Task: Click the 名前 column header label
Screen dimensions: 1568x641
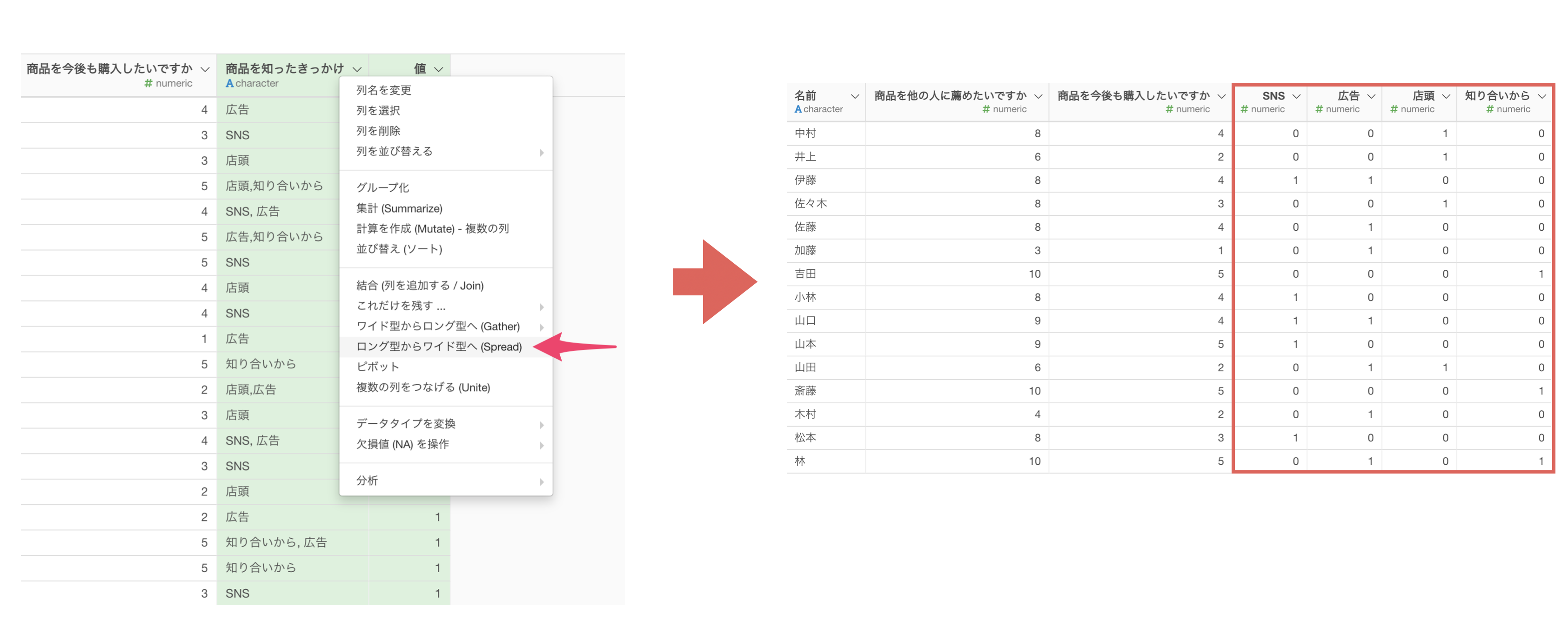Action: coord(804,95)
